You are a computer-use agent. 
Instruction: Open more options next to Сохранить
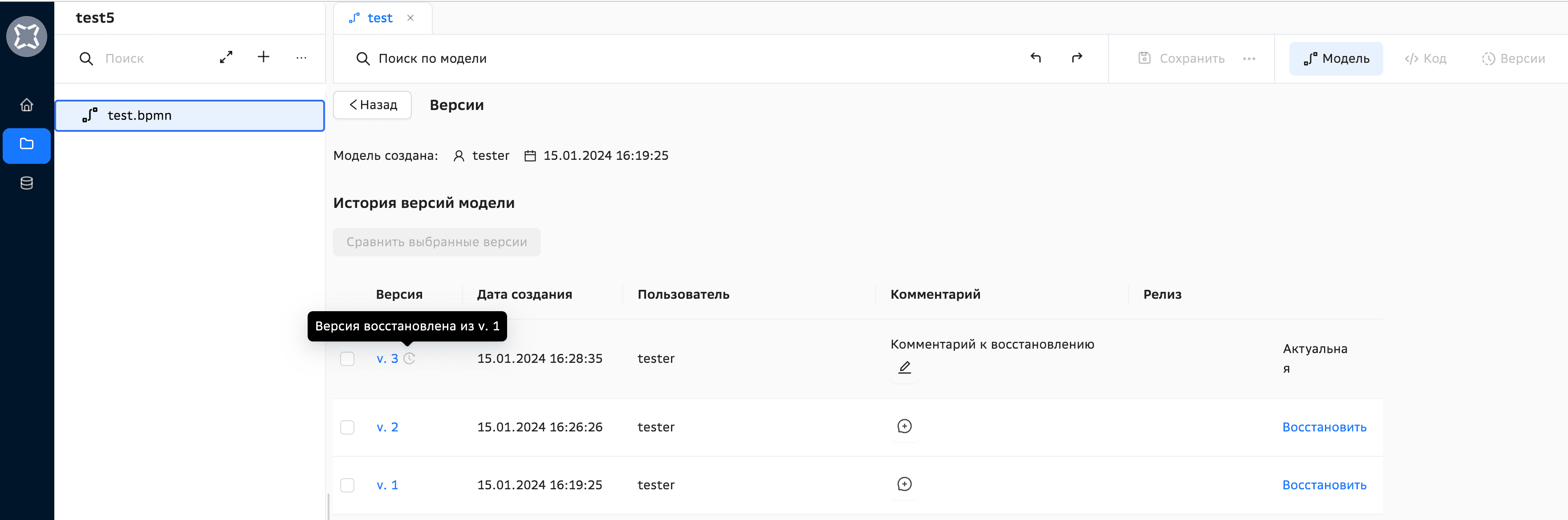1249,58
